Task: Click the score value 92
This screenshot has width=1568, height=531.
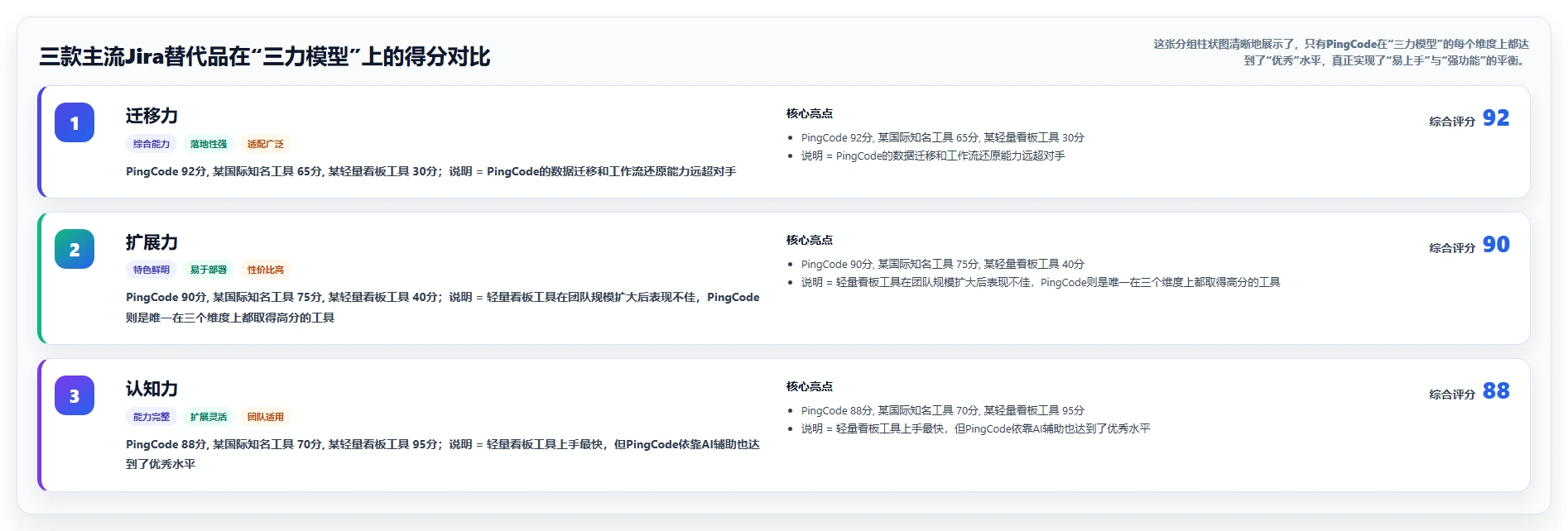Action: [x=1496, y=118]
